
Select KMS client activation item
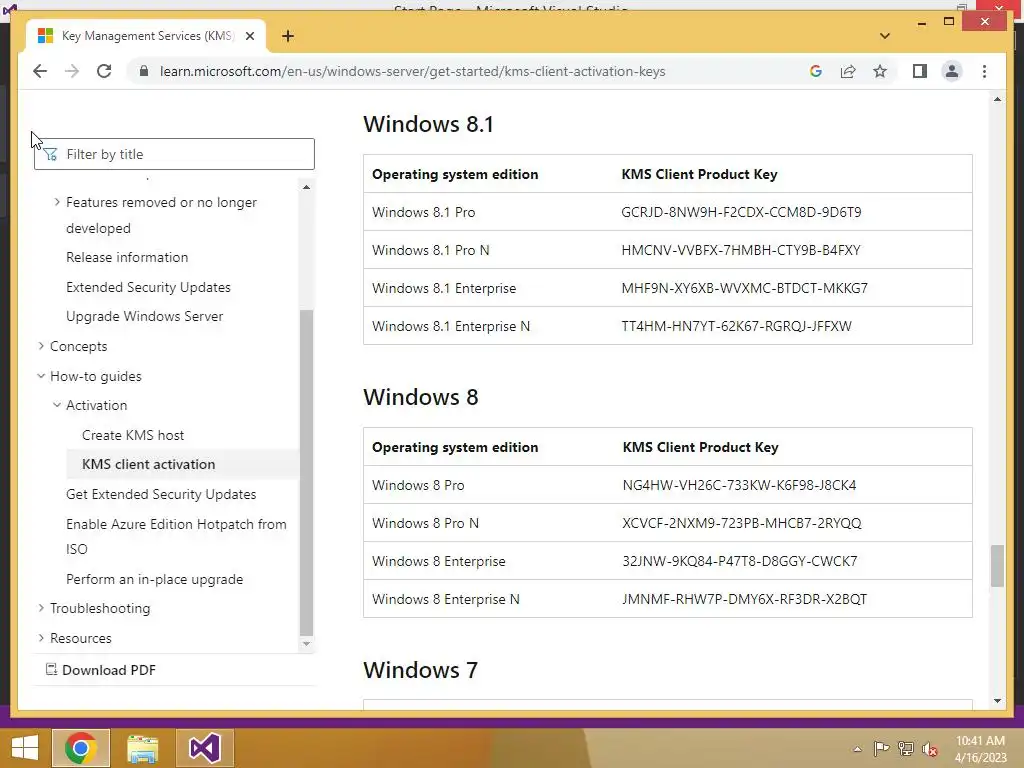tap(182, 464)
